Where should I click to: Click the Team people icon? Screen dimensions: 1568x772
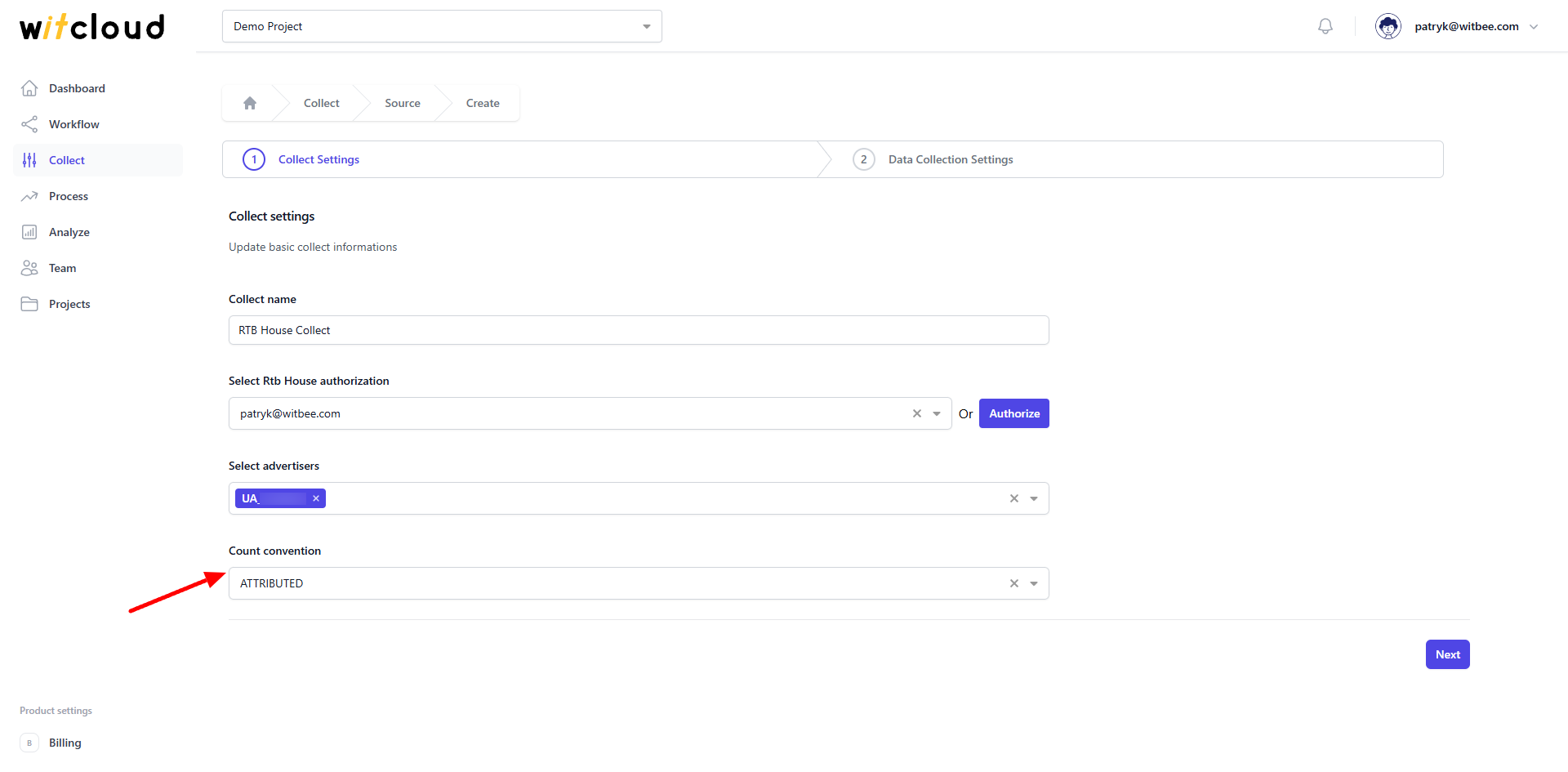[x=29, y=268]
